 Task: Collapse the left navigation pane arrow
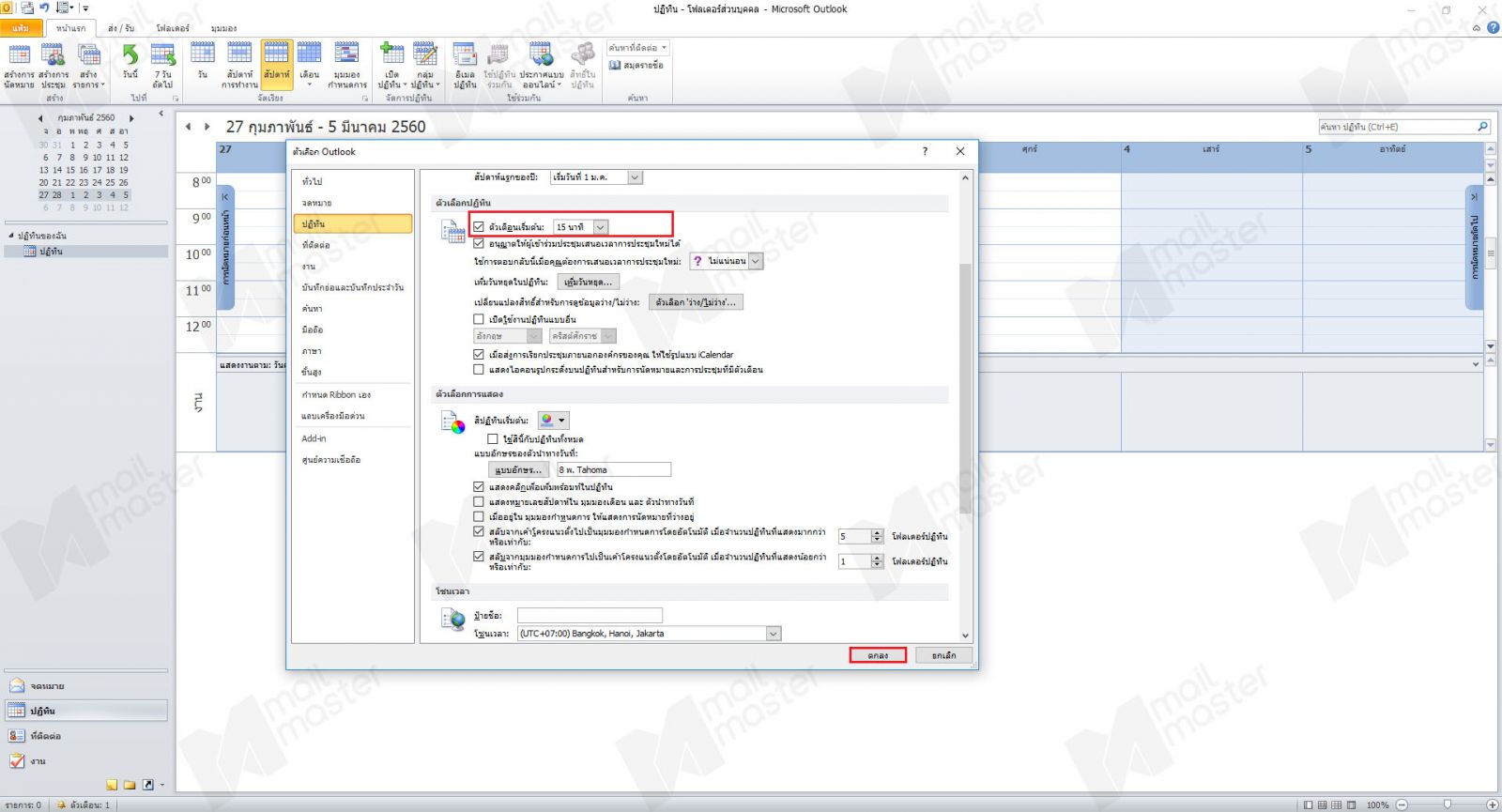pyautogui.click(x=161, y=114)
